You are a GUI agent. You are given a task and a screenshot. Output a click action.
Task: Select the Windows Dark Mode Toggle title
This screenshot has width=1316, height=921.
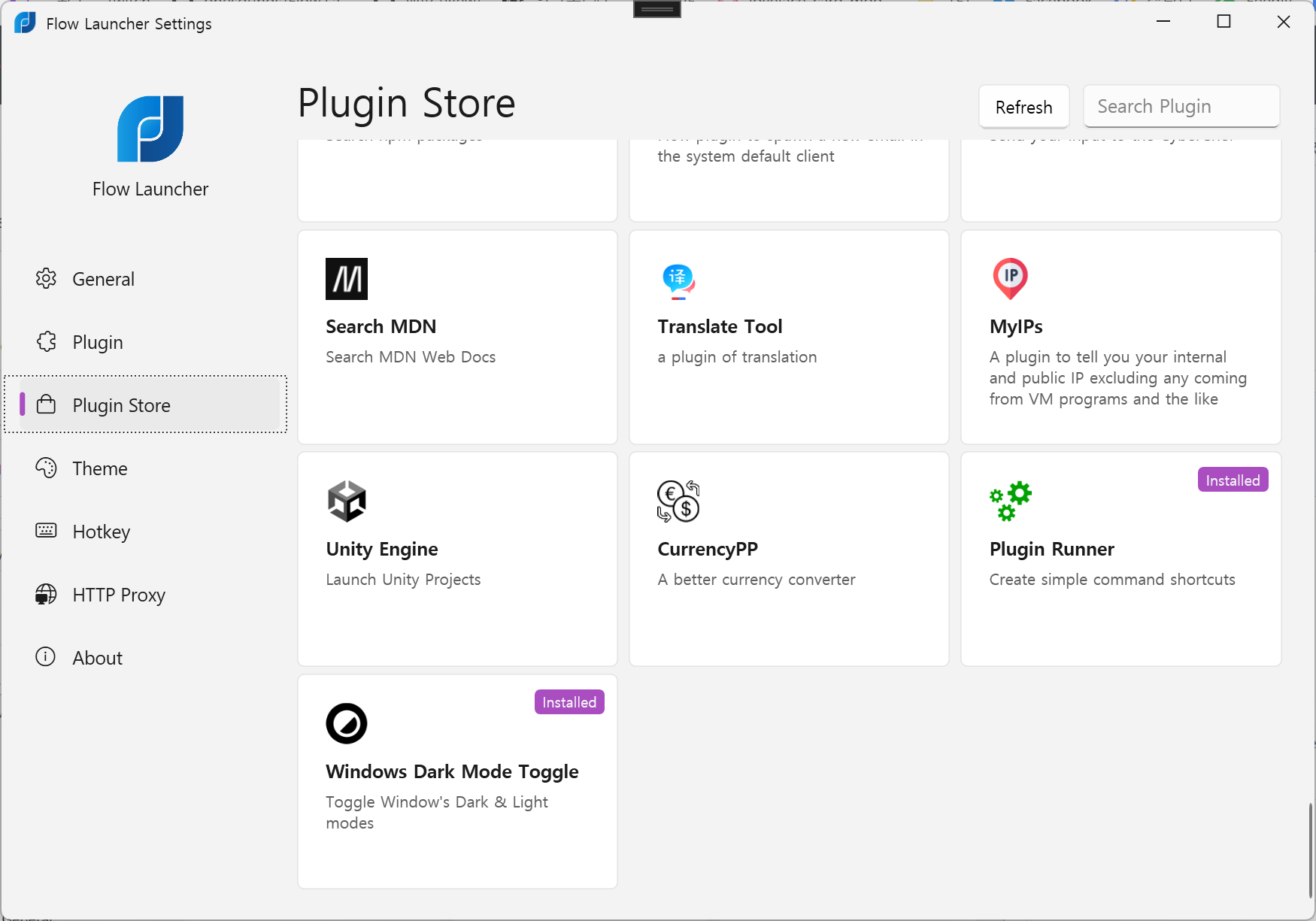[x=452, y=772]
